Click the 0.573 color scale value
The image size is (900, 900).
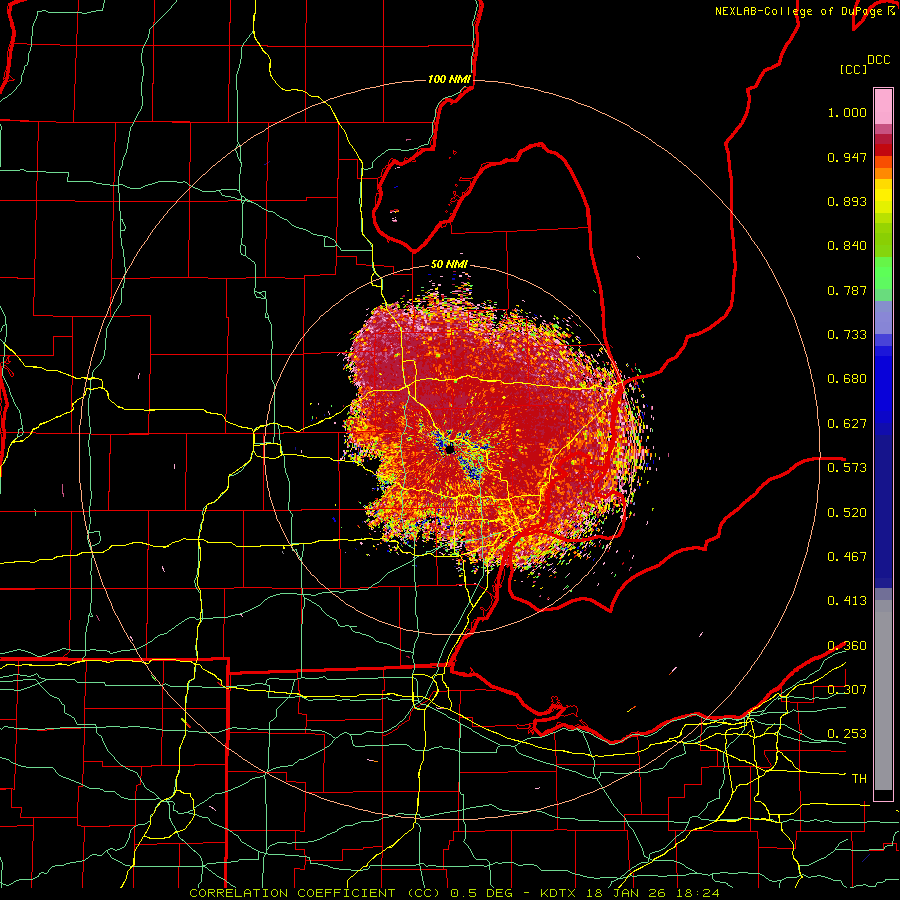[847, 468]
